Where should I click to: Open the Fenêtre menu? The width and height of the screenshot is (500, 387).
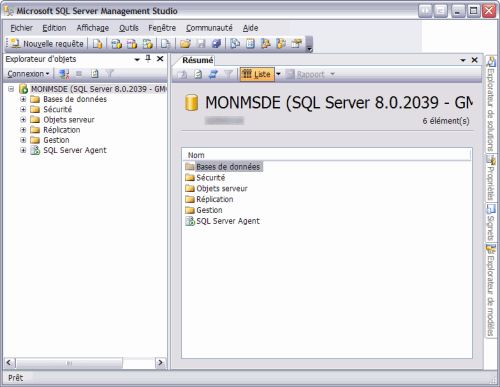[162, 28]
